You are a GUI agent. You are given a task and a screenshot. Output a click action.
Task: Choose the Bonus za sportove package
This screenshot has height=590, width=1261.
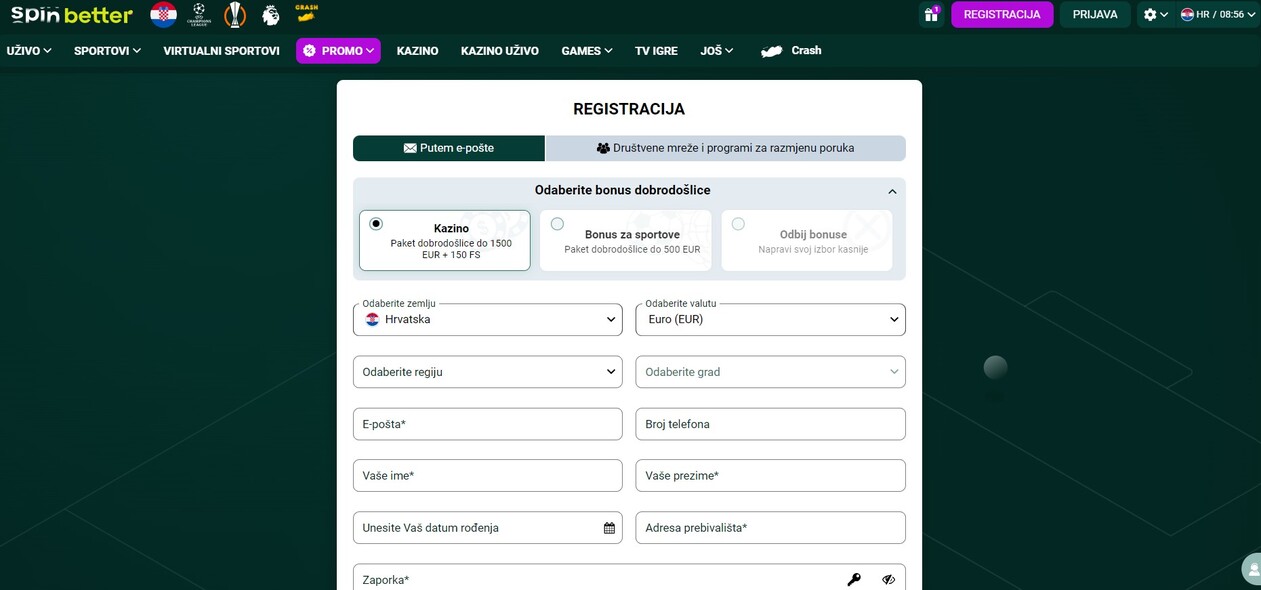pos(625,239)
